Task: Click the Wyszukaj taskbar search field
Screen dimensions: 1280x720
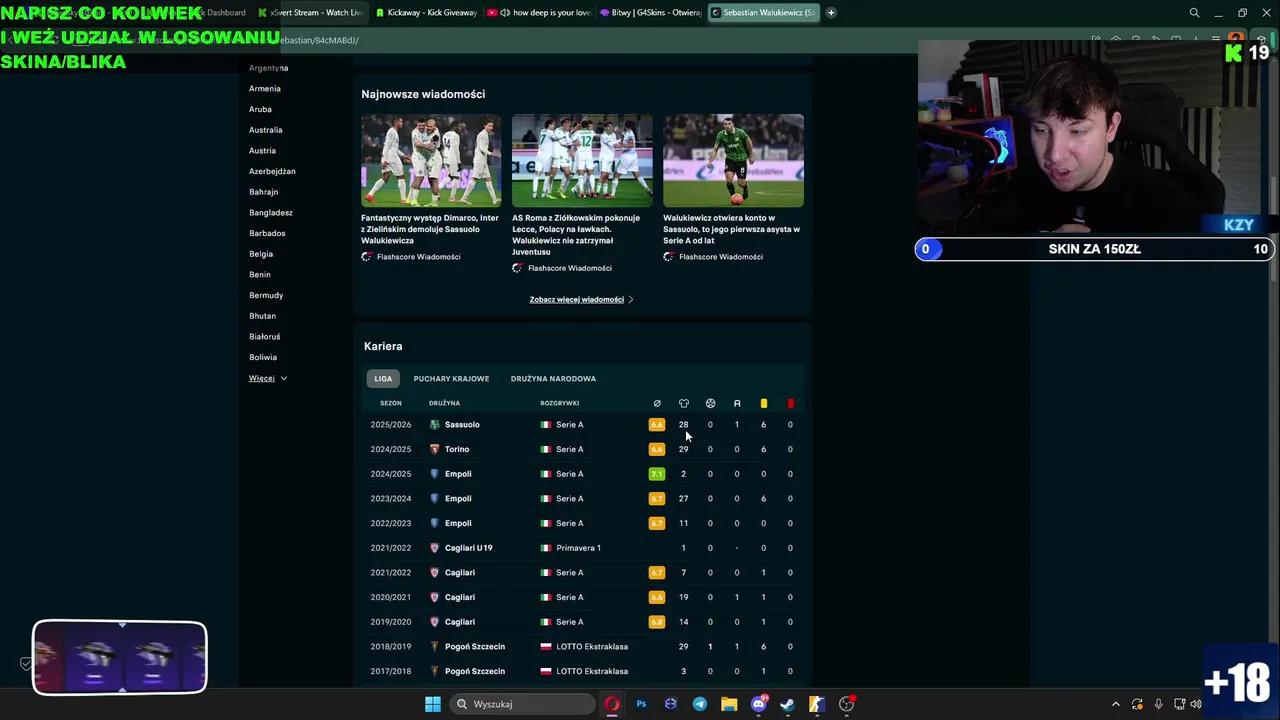Action: point(520,704)
